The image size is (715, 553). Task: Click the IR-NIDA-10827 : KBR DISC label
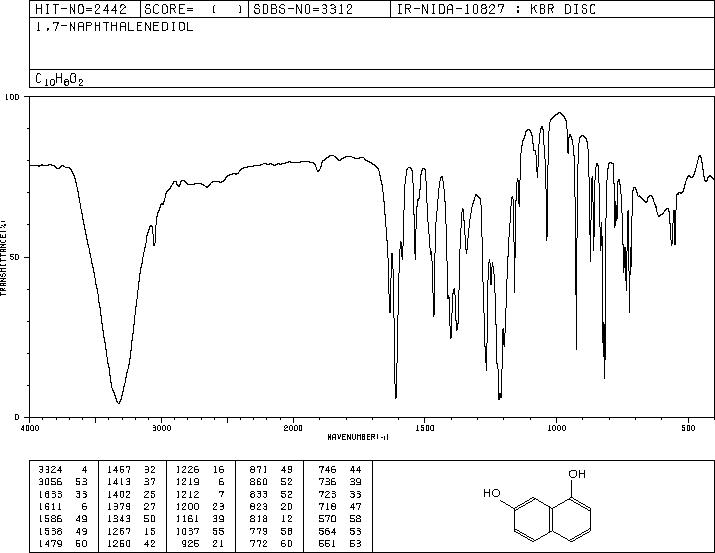coord(496,9)
